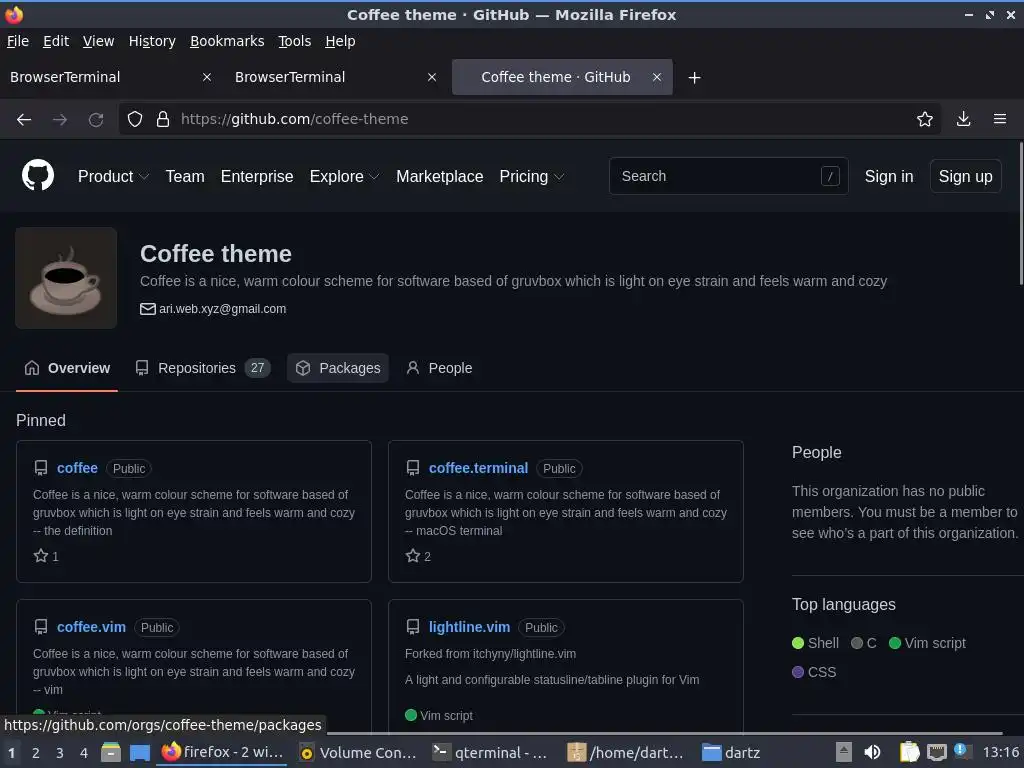Switch to the first BrowserTerminal tab
This screenshot has width=1024, height=768.
(x=111, y=77)
